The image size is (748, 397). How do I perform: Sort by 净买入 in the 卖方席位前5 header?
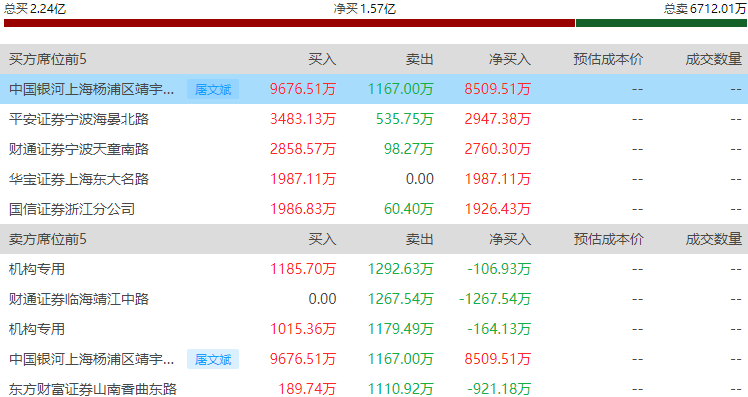509,239
